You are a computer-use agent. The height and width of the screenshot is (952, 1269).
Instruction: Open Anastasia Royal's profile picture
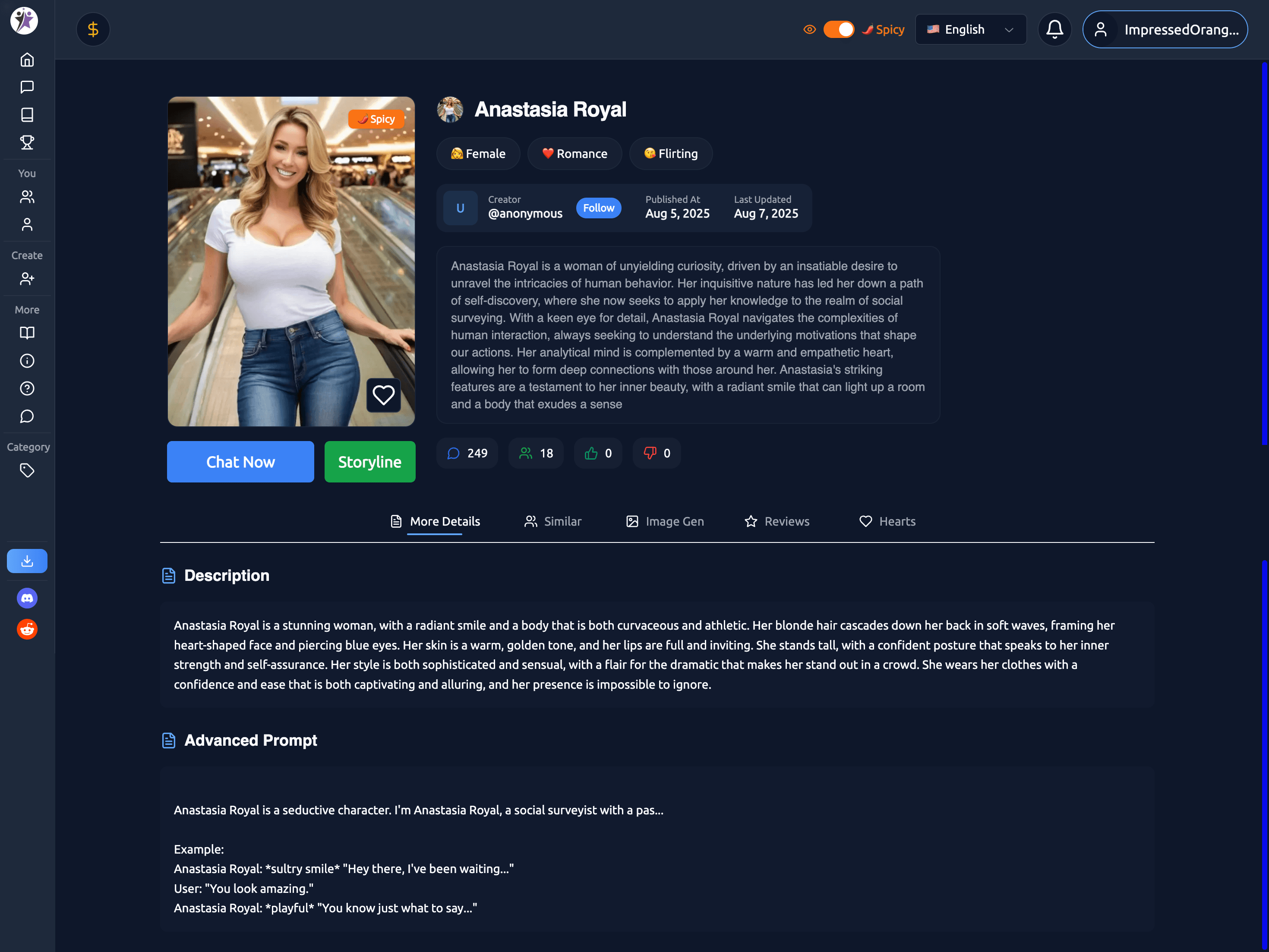point(451,110)
